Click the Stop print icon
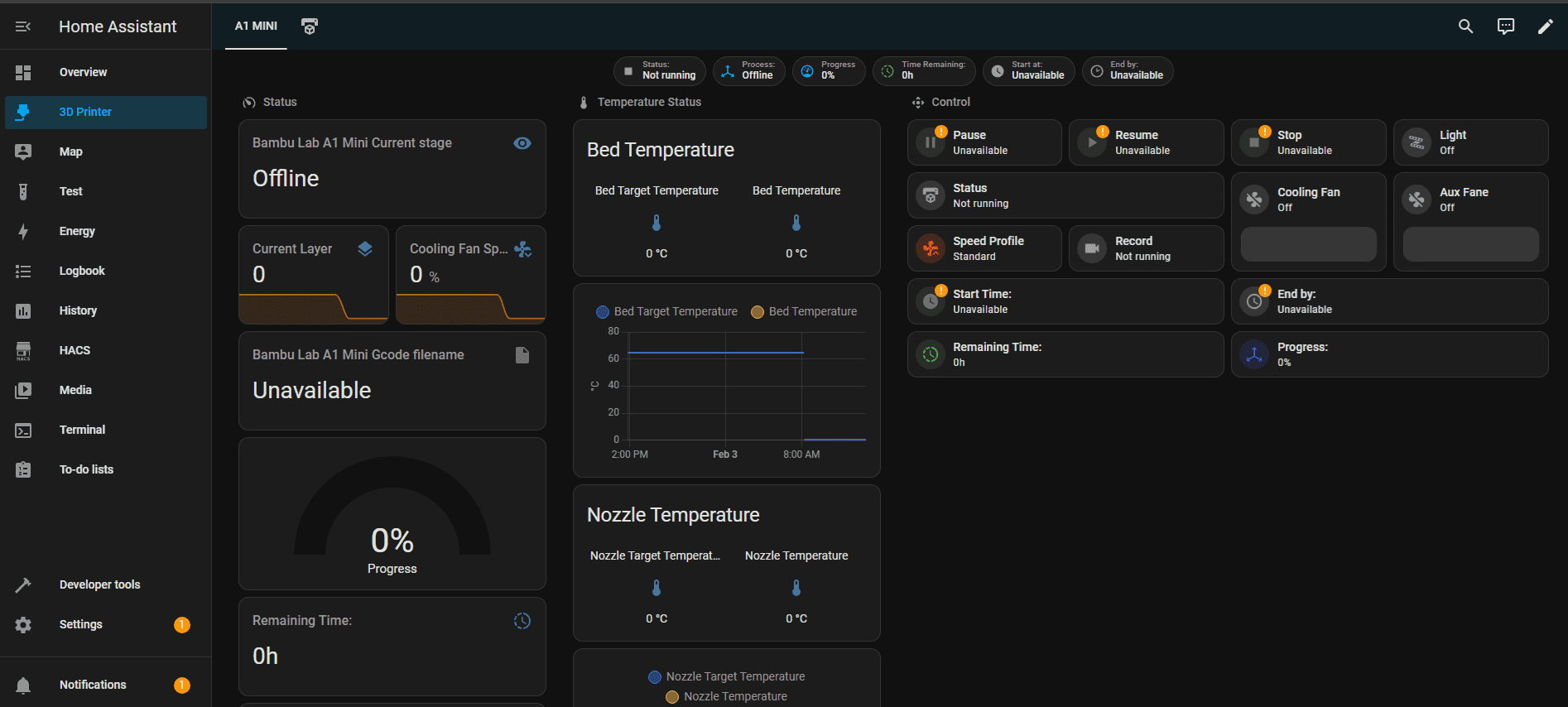 click(x=1254, y=142)
